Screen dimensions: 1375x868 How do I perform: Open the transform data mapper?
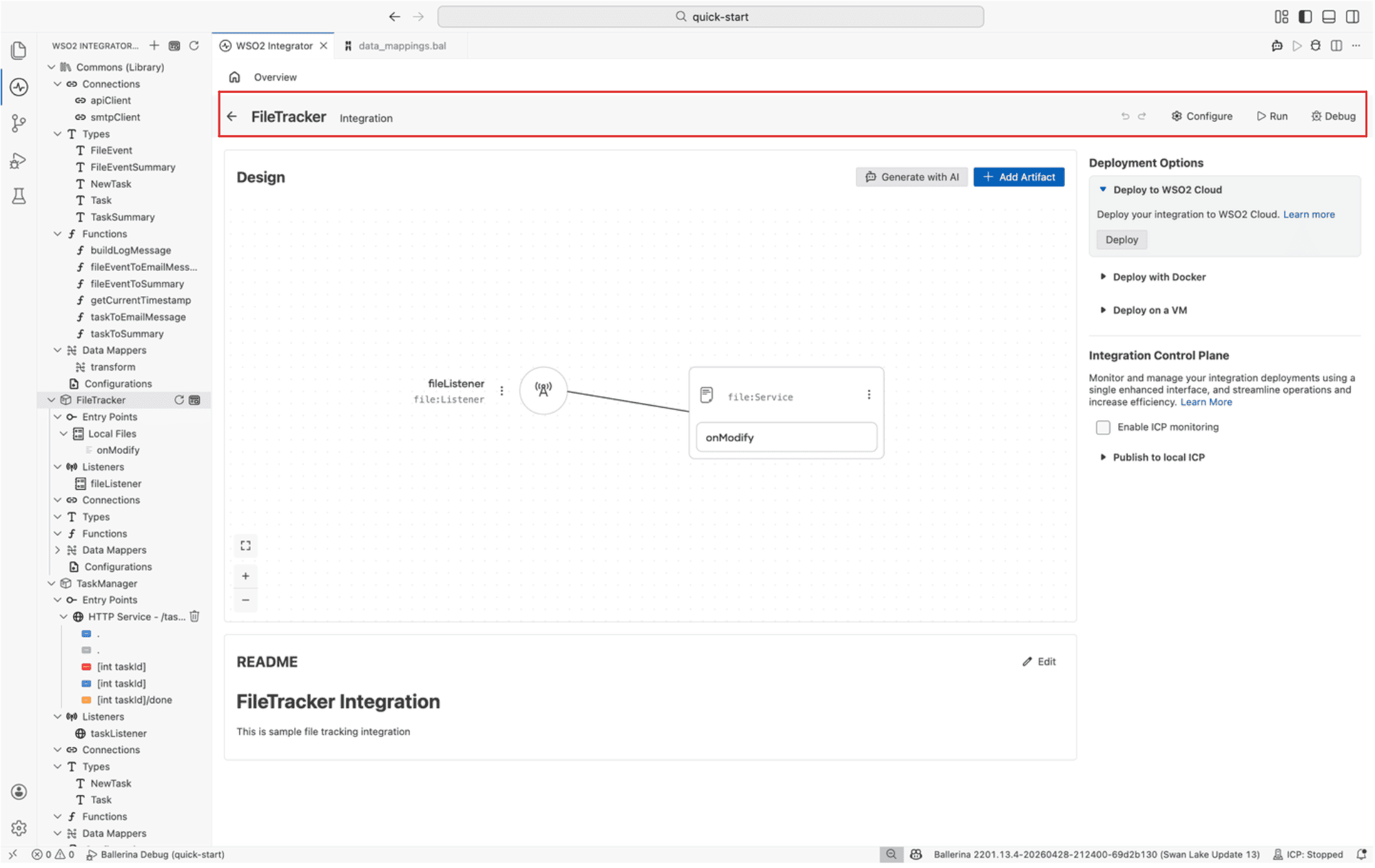point(112,367)
